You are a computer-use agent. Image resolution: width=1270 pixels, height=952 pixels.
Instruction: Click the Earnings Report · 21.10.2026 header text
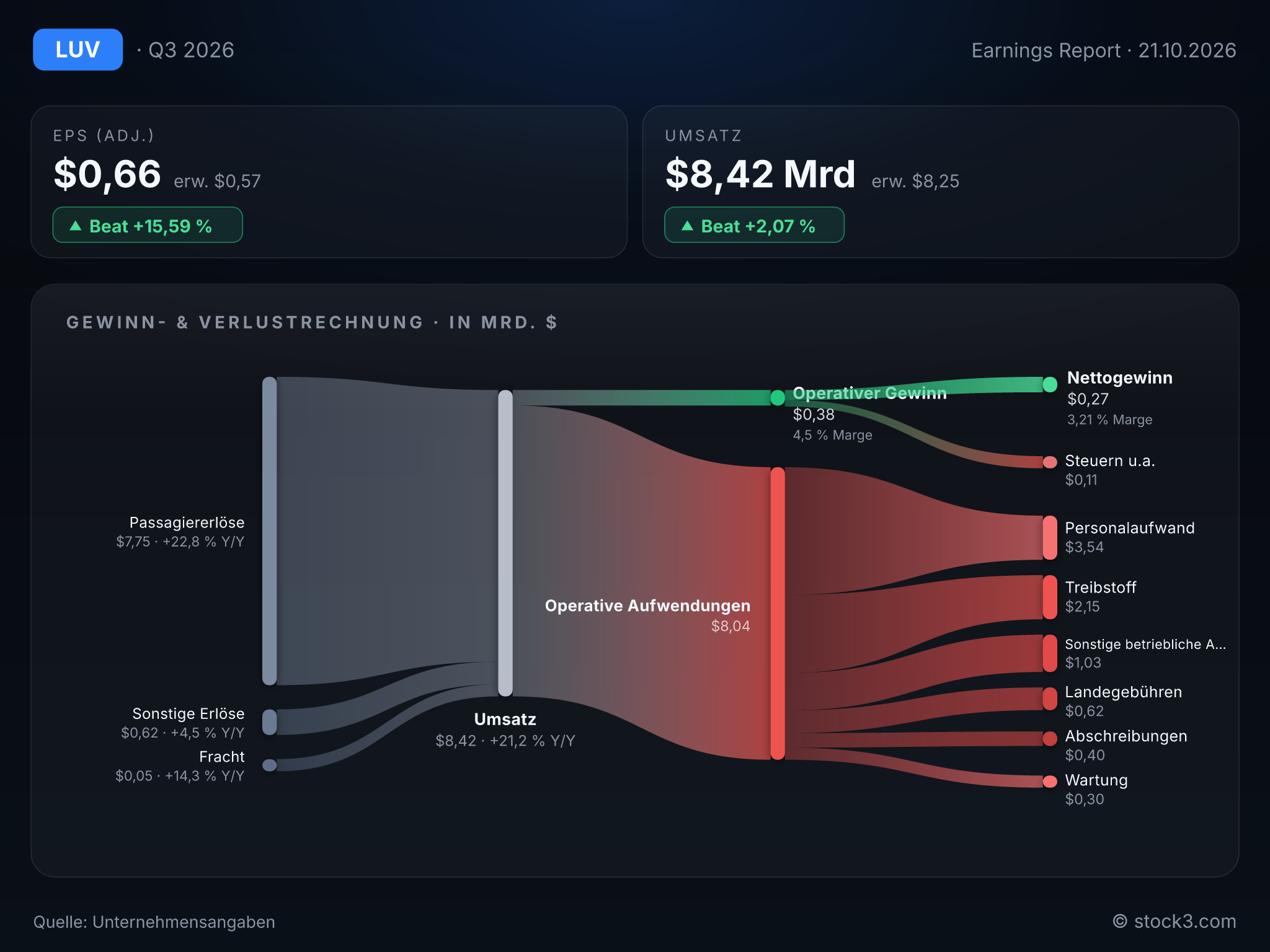pos(1104,50)
